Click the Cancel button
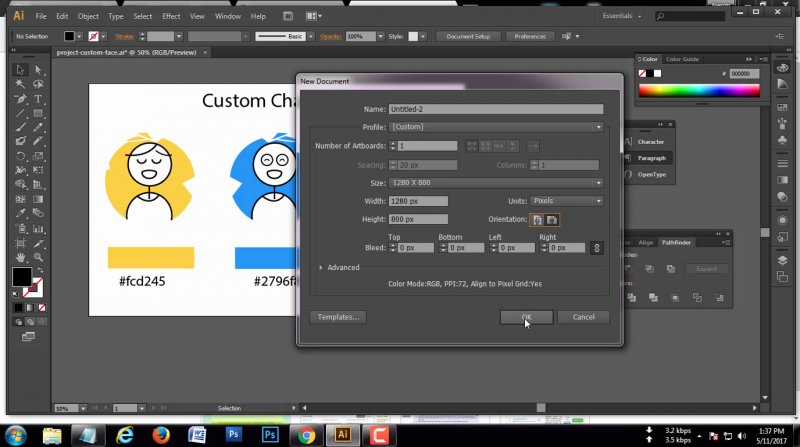 [583, 317]
